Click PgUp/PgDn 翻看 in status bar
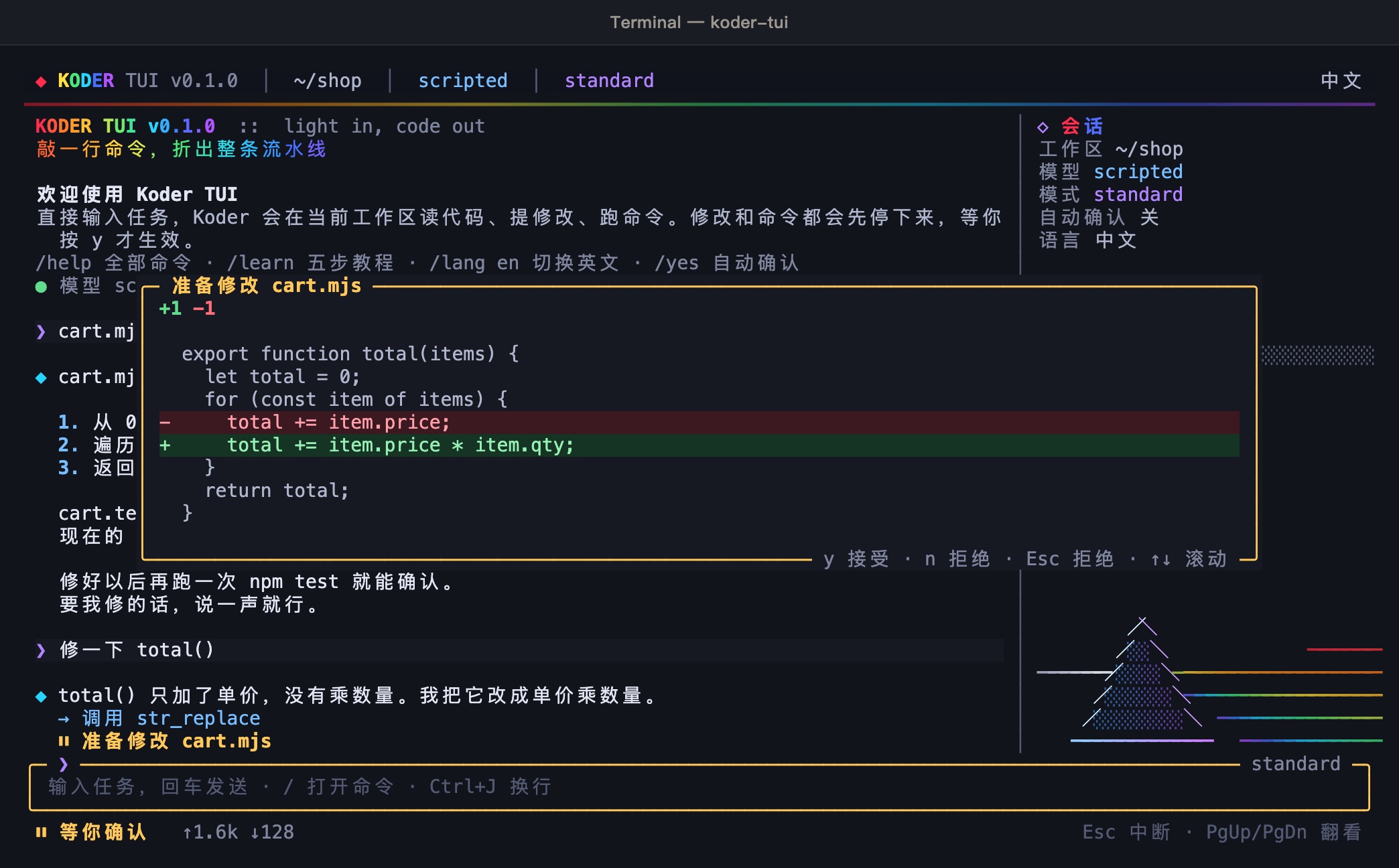Screen dimensions: 1399x868 tap(1284, 832)
